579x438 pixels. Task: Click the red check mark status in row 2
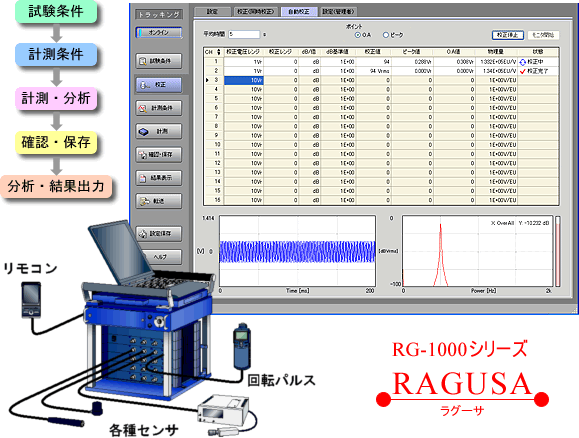(x=523, y=71)
